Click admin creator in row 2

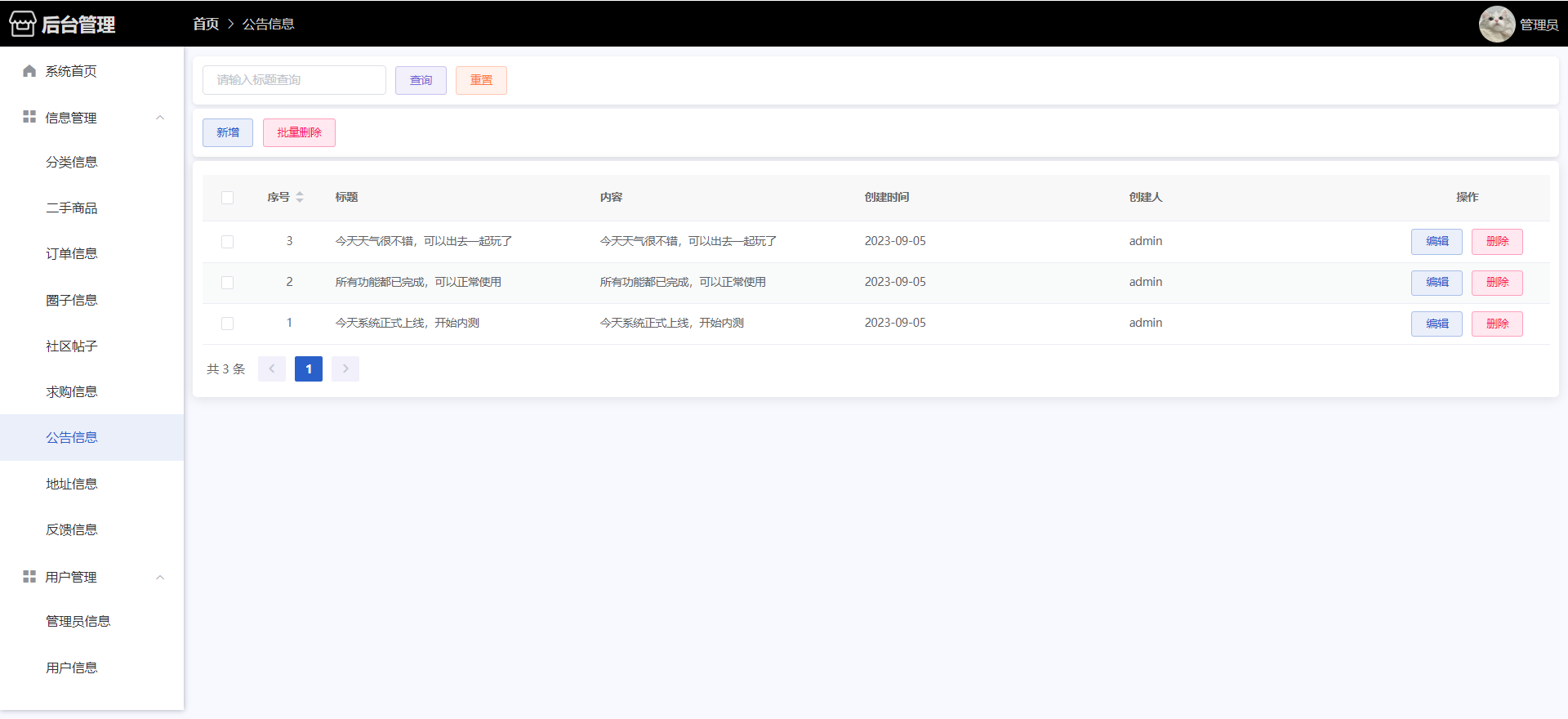[1146, 282]
